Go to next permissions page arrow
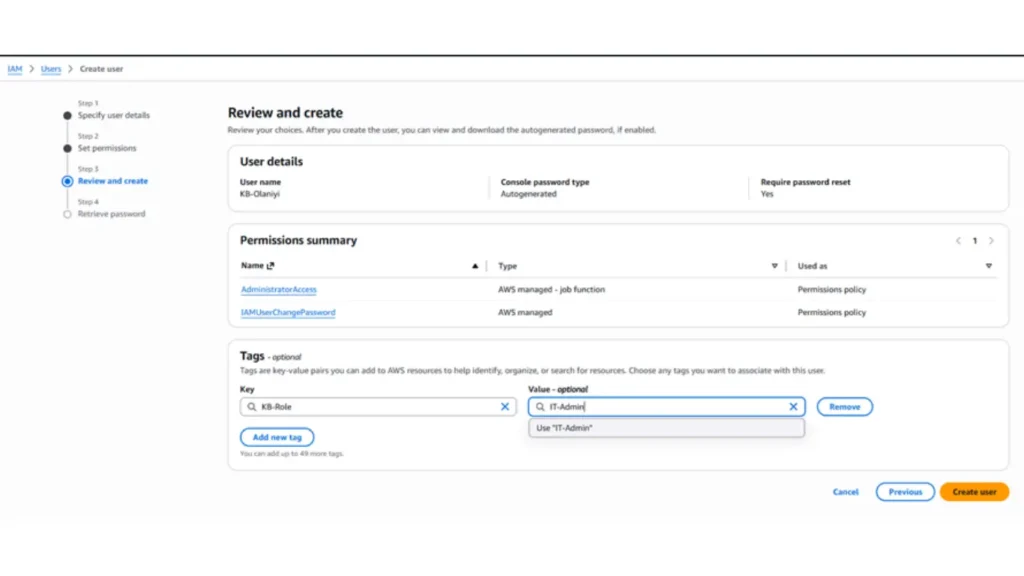The height and width of the screenshot is (576, 1024). coord(991,241)
